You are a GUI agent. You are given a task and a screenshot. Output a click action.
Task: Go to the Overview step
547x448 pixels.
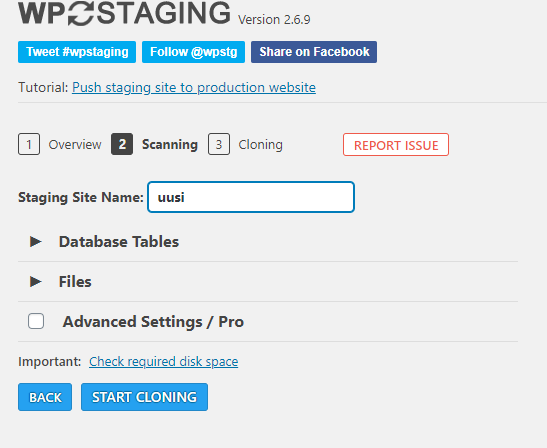[75, 144]
